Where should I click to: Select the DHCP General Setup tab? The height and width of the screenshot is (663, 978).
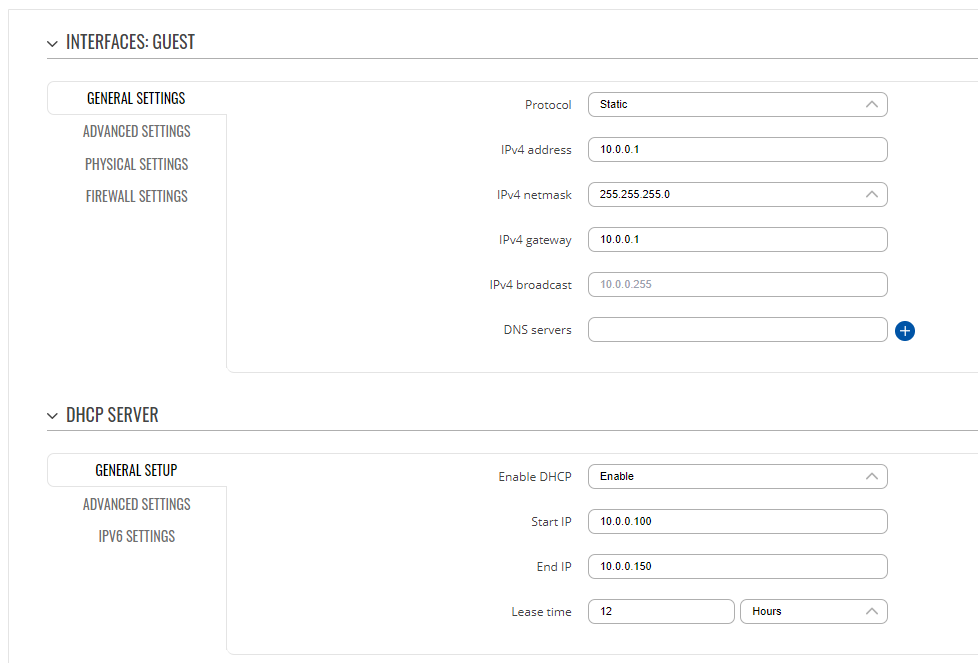point(137,470)
